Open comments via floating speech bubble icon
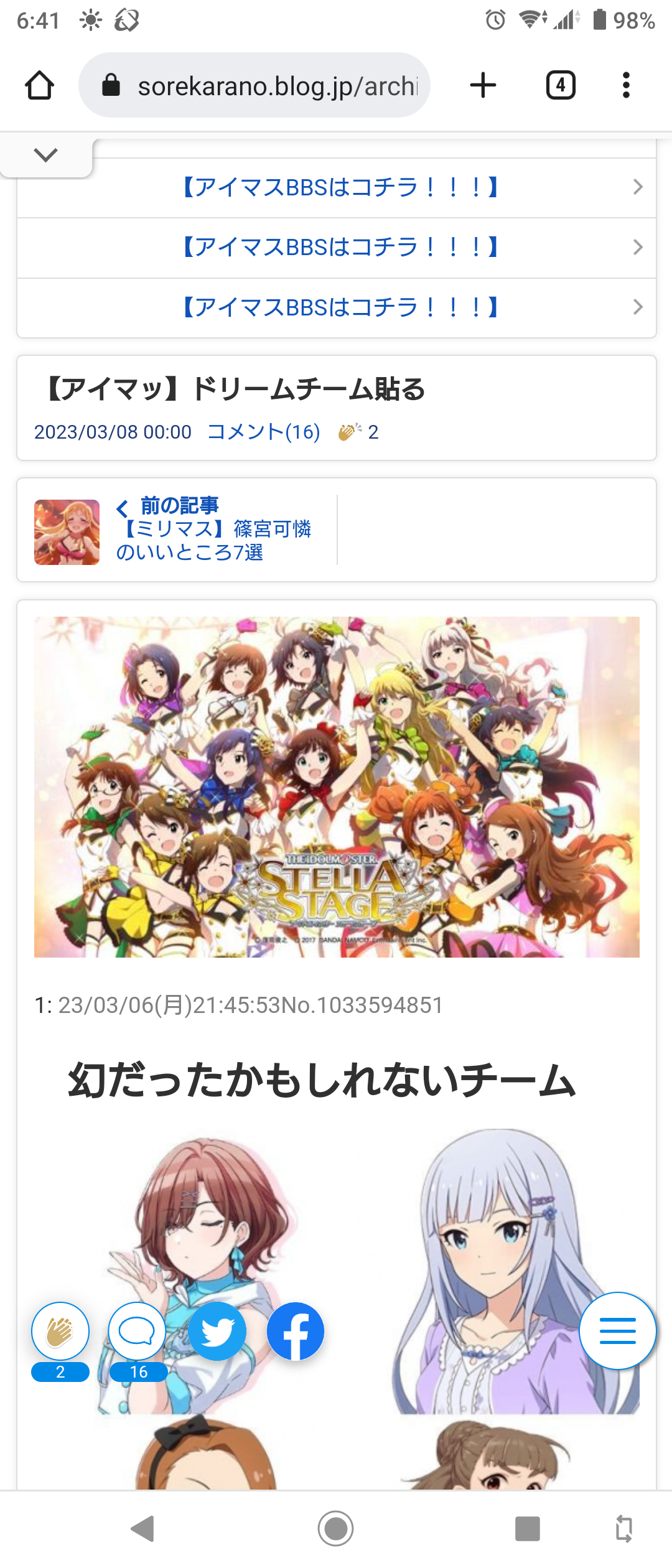Viewport: 672px width, 1568px height. pyautogui.click(x=137, y=1331)
